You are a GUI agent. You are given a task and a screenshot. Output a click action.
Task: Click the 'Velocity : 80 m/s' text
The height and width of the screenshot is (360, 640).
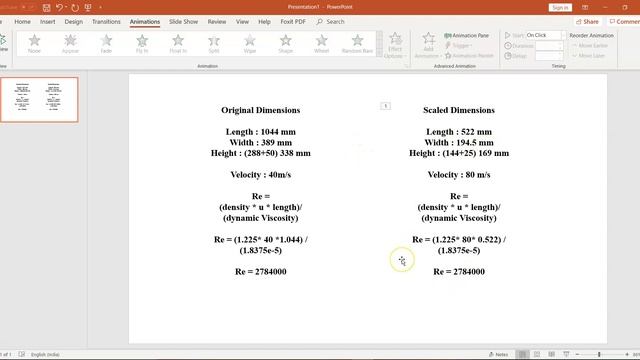coord(459,175)
